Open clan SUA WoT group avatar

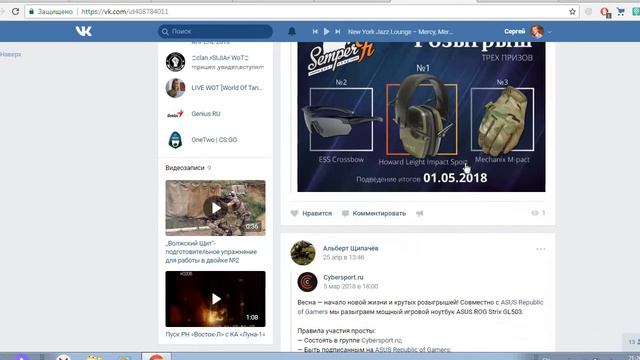[176, 62]
